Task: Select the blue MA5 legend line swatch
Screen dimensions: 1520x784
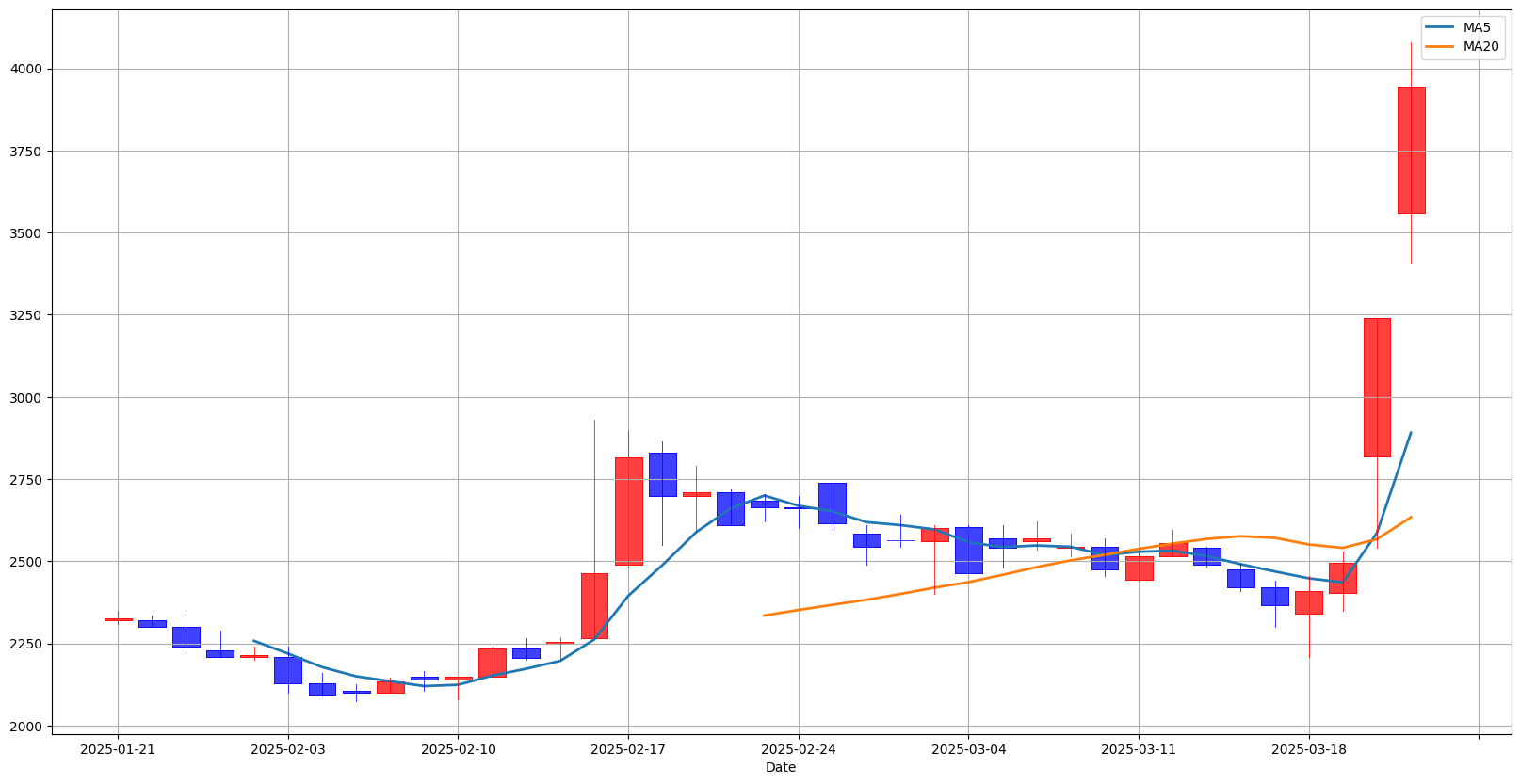Action: (x=1440, y=27)
